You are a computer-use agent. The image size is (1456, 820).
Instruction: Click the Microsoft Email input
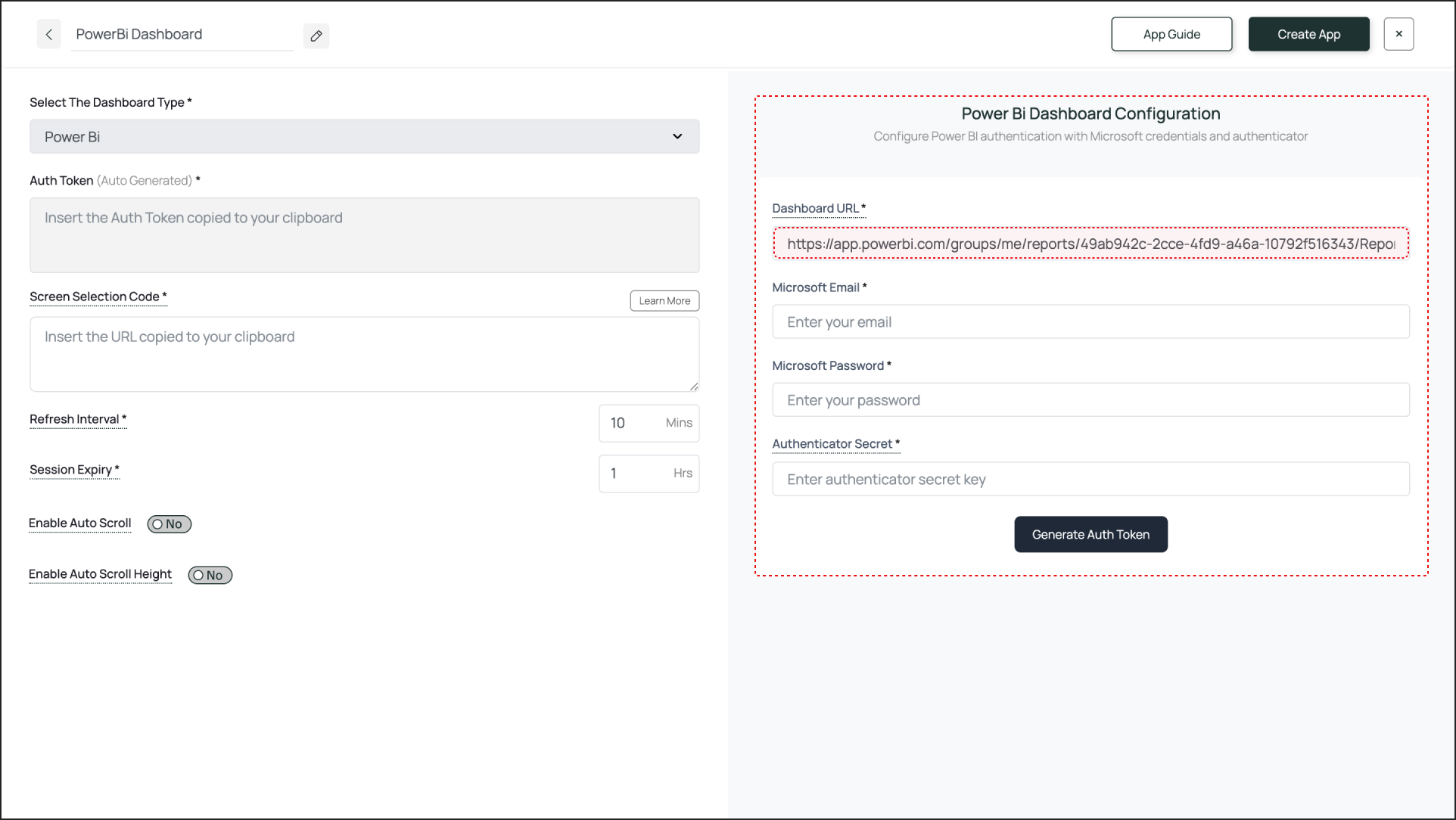coord(1090,322)
